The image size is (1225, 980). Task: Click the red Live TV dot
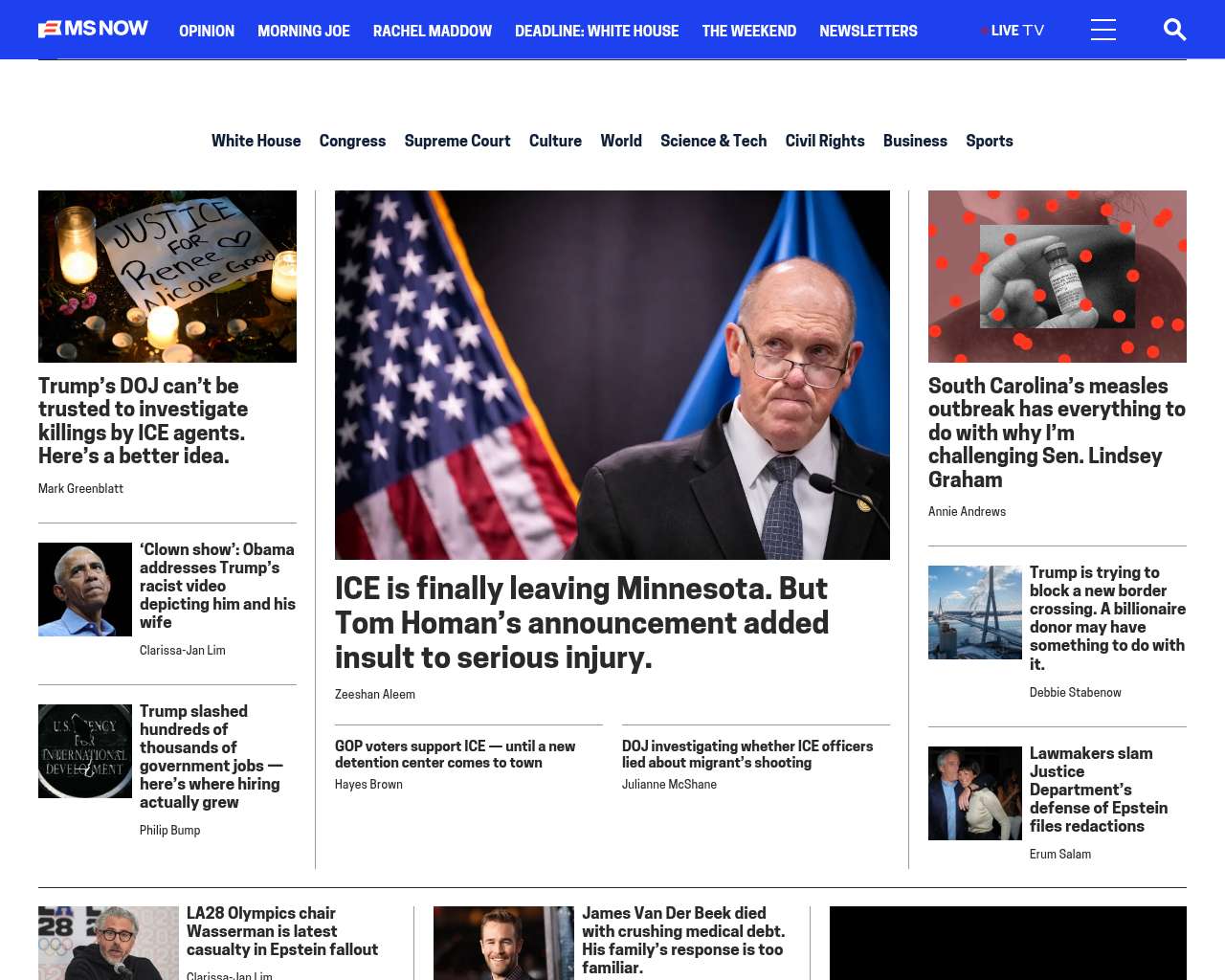(984, 31)
